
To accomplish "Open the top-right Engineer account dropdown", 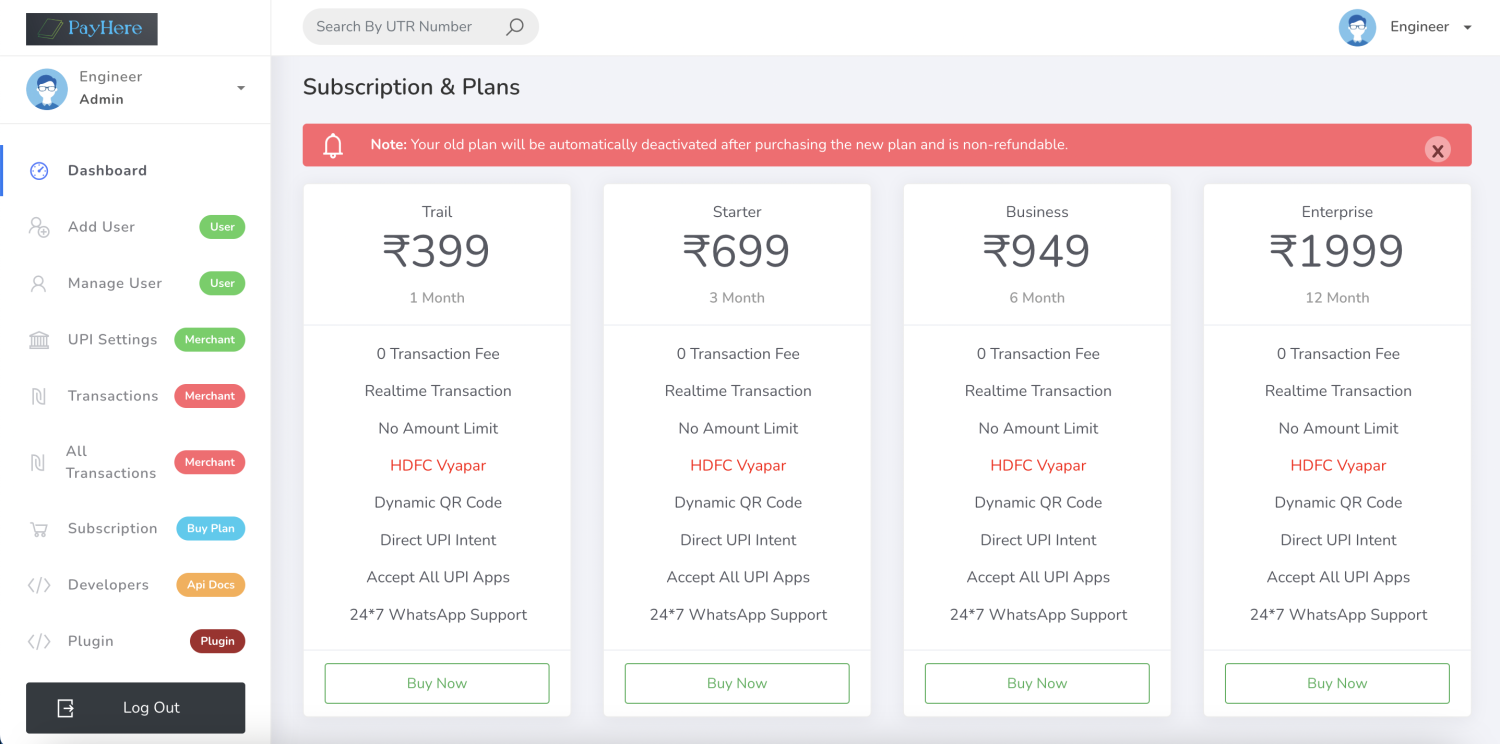I will pos(1467,27).
